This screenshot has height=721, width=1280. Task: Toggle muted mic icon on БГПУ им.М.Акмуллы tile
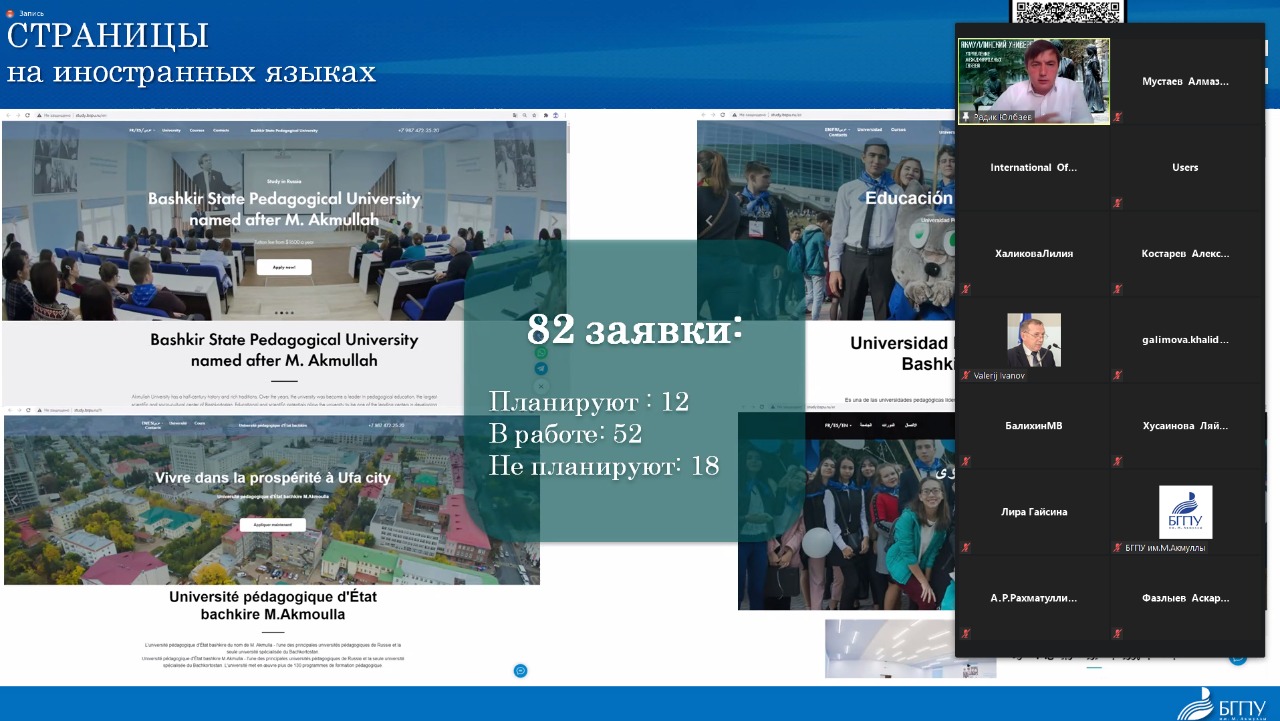point(1118,547)
